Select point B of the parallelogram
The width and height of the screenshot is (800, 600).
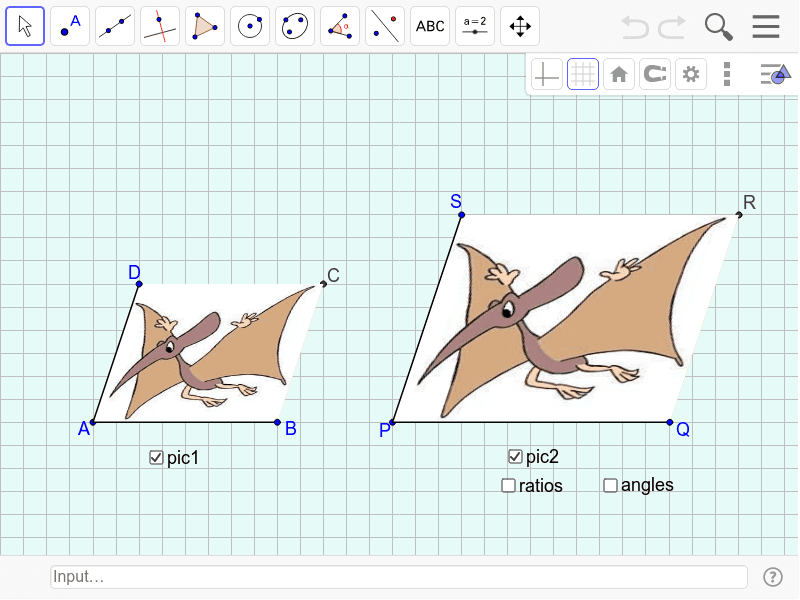pos(277,422)
